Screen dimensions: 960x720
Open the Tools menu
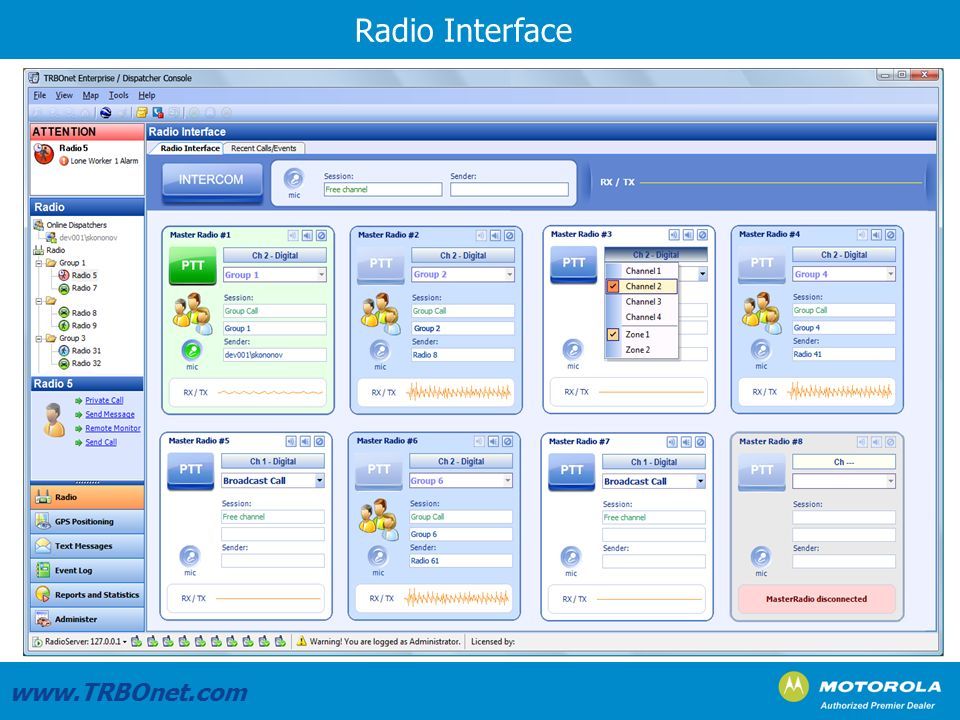tap(119, 96)
